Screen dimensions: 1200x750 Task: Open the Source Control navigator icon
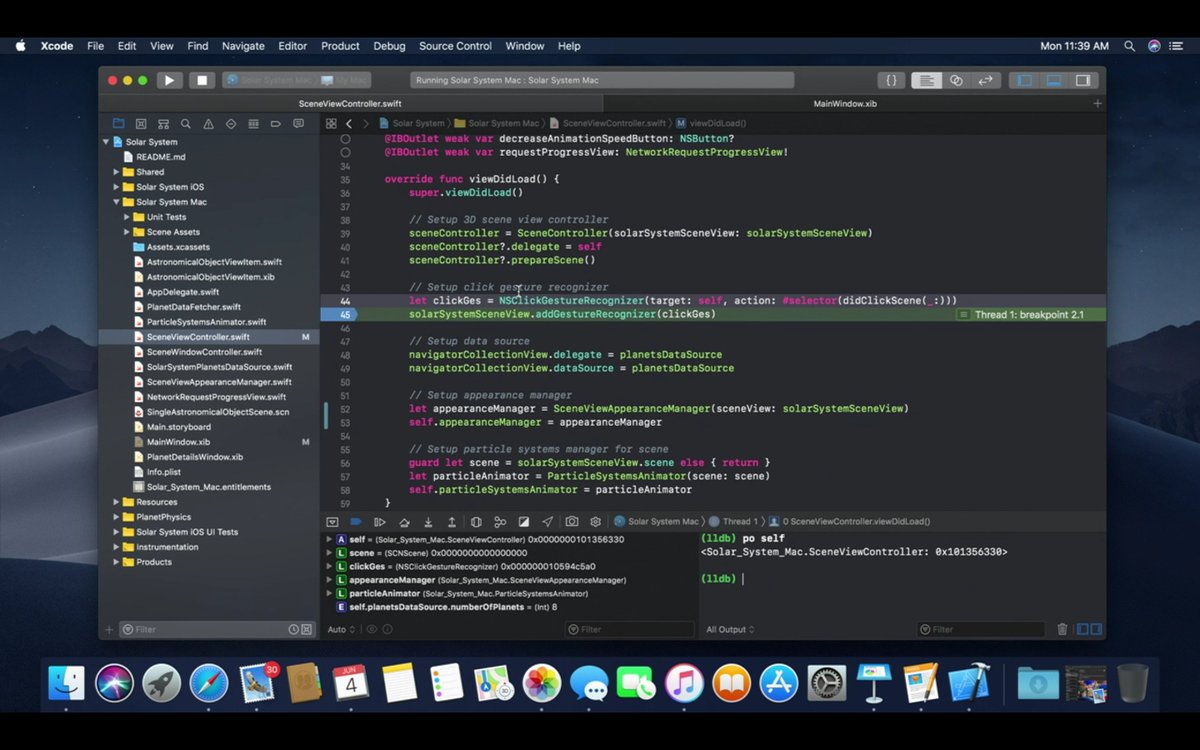pos(141,124)
